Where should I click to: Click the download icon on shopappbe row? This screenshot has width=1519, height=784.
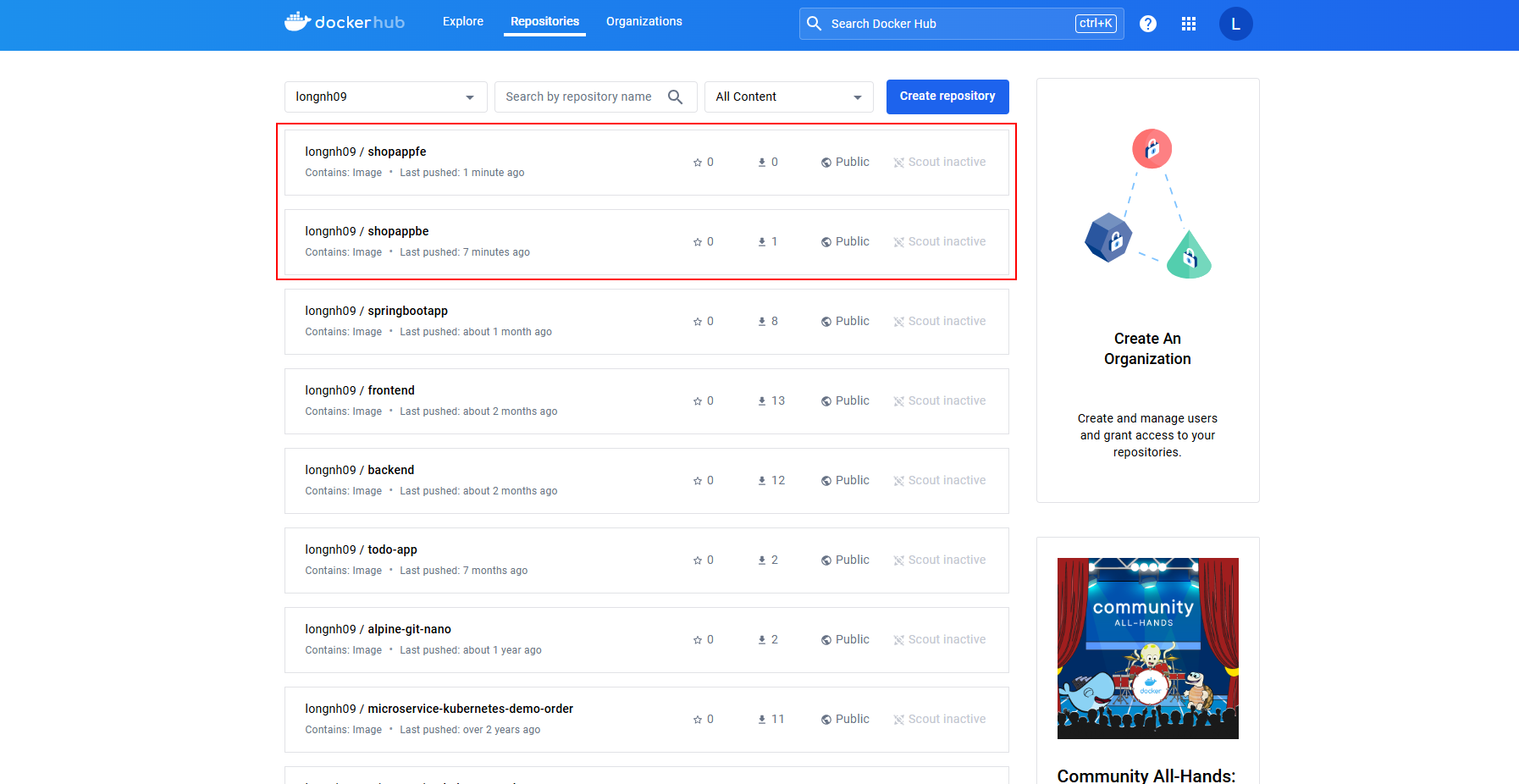[x=762, y=242]
